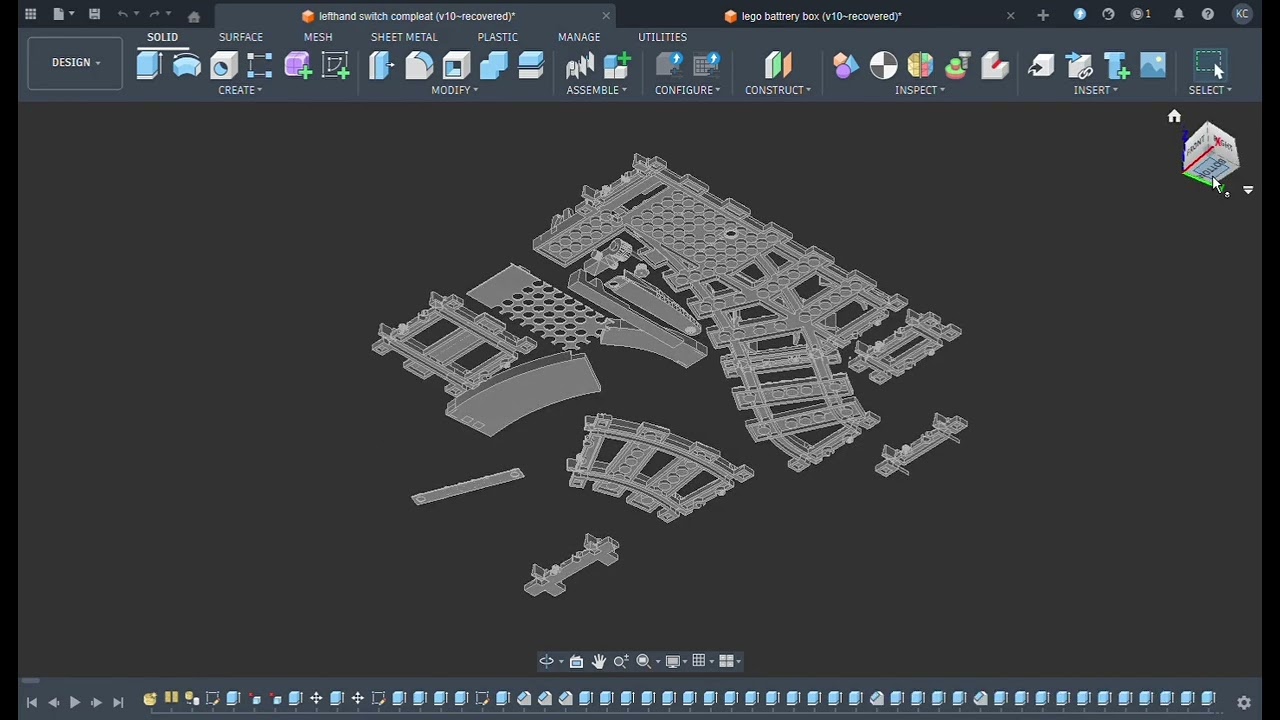Switch to the SHEET METAL tab
1280x720 pixels.
point(404,37)
